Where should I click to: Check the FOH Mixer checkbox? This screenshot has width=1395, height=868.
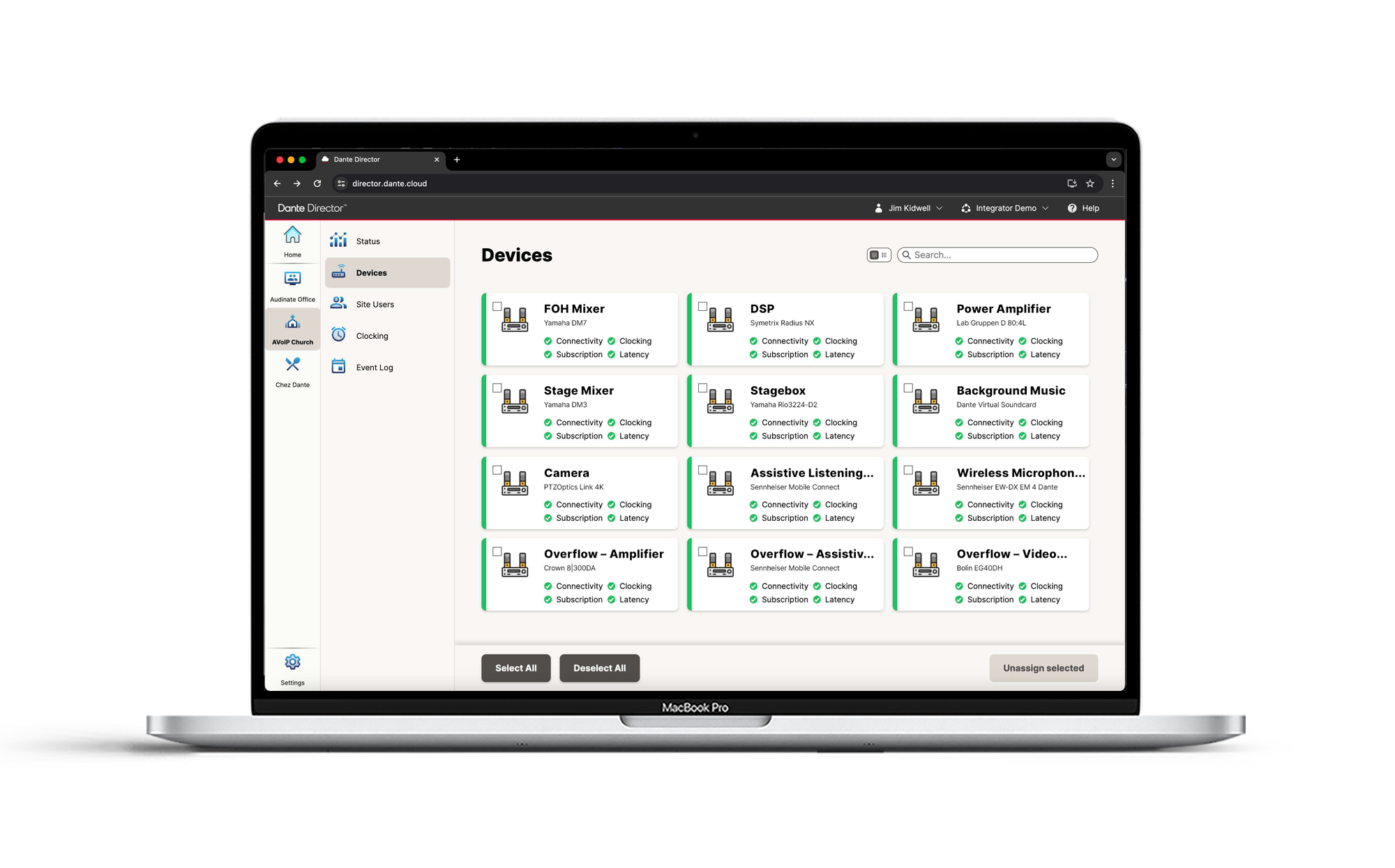pyautogui.click(x=497, y=306)
